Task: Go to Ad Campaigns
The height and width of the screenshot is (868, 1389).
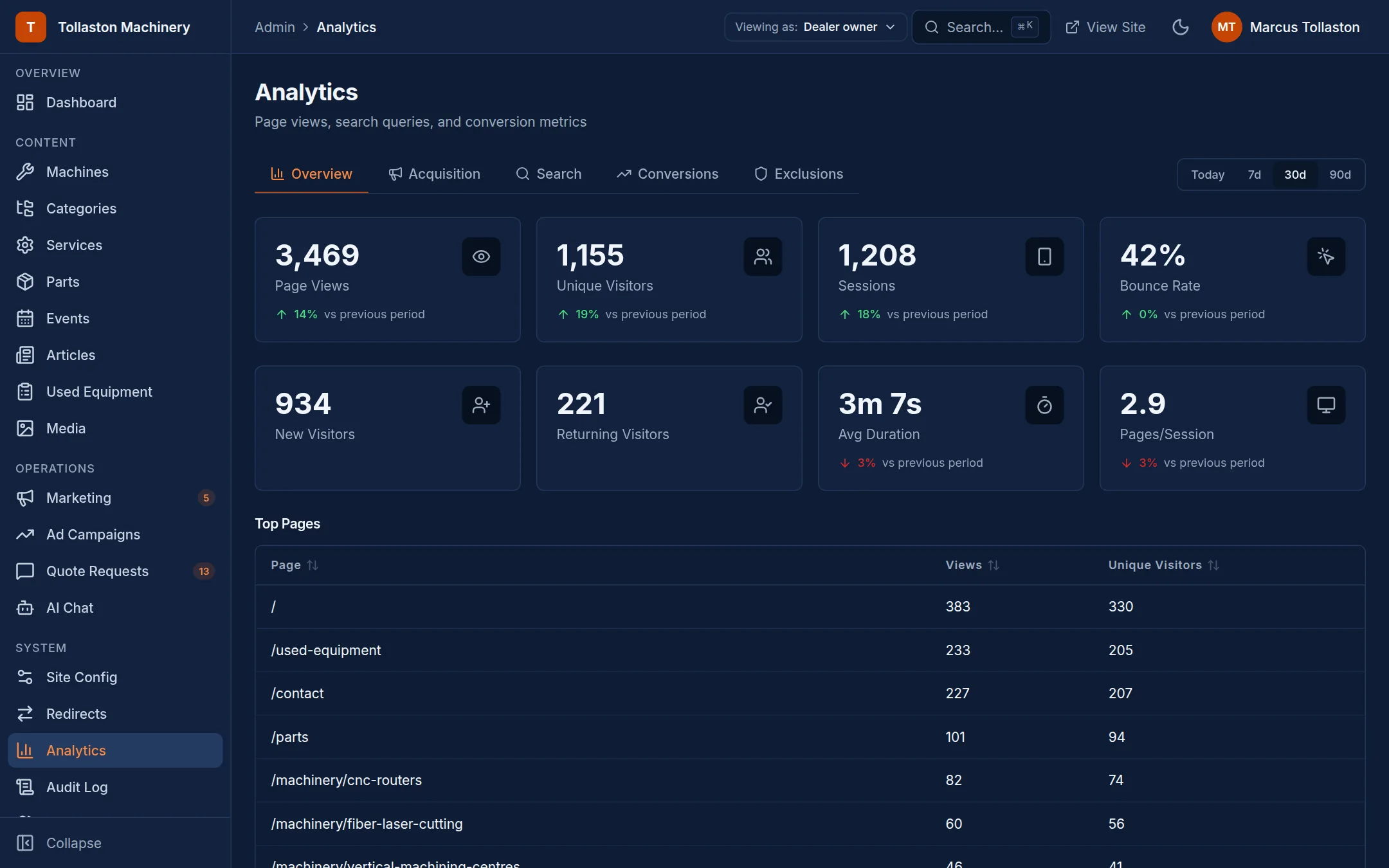Action: coord(115,534)
